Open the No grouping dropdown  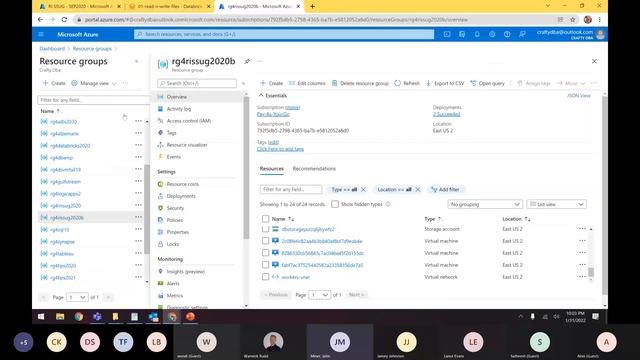coord(485,204)
